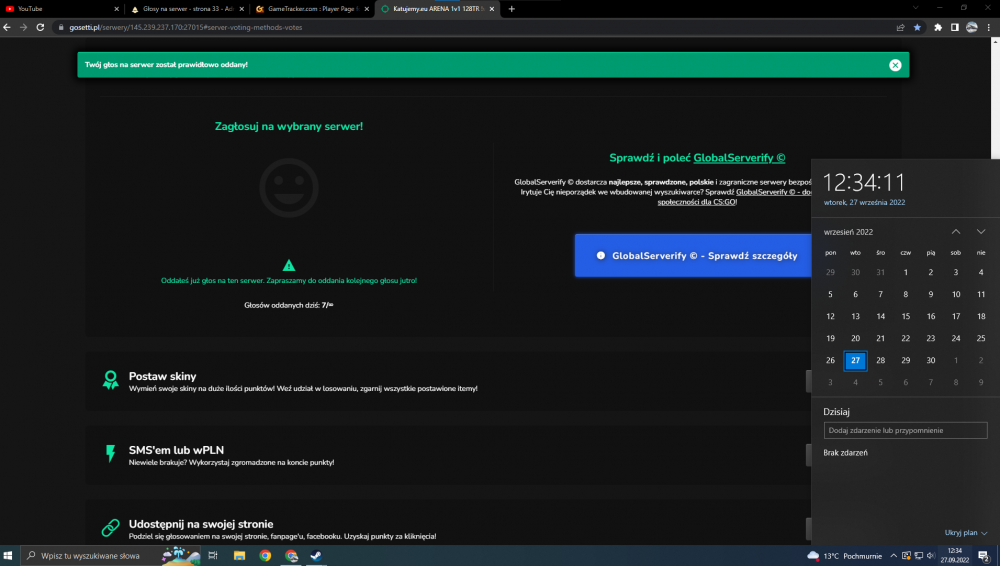Go to previous month in the calendar
This screenshot has height=566, width=1000.
pos(955,232)
